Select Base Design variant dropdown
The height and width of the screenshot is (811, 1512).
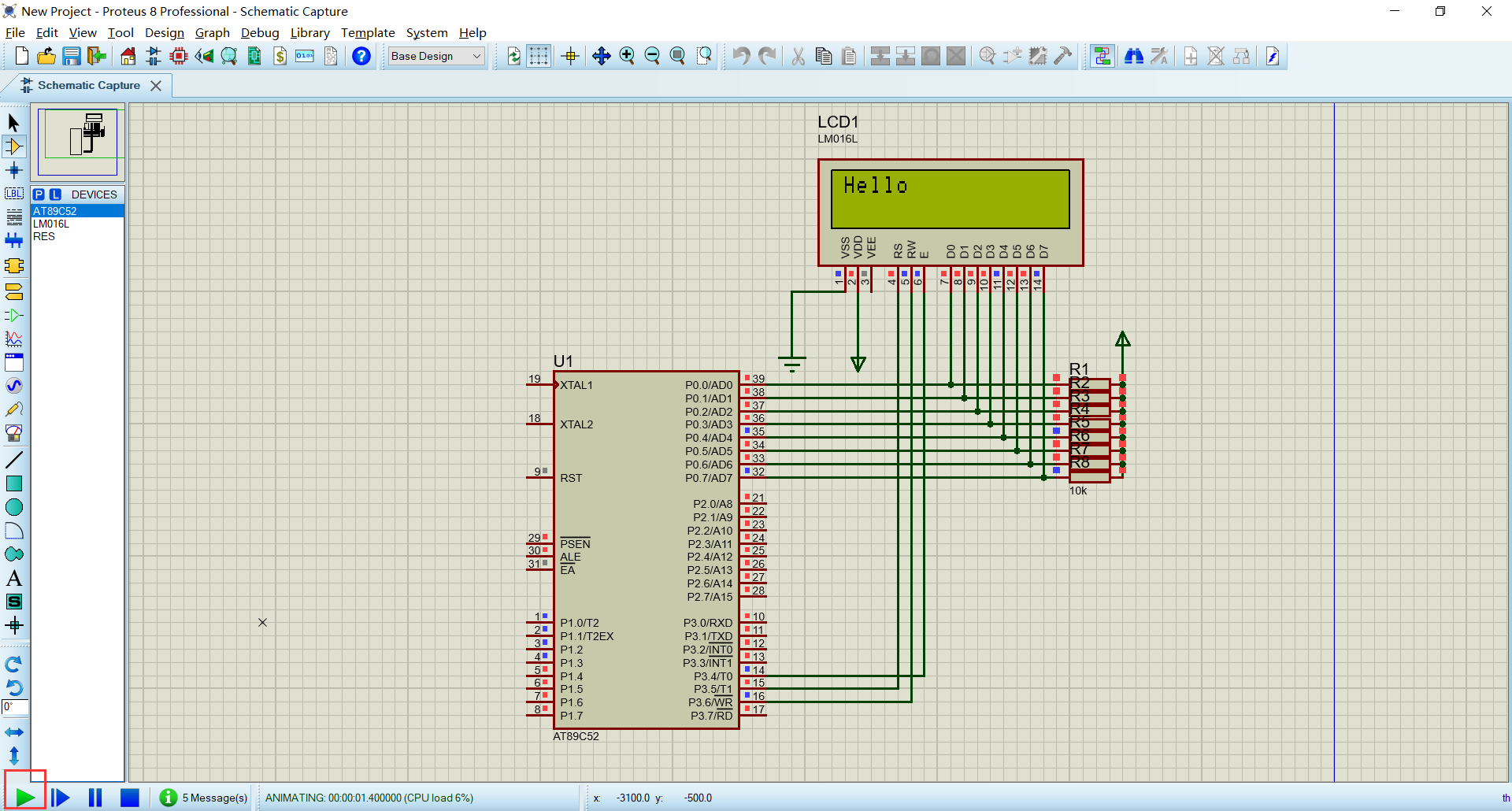pos(436,56)
